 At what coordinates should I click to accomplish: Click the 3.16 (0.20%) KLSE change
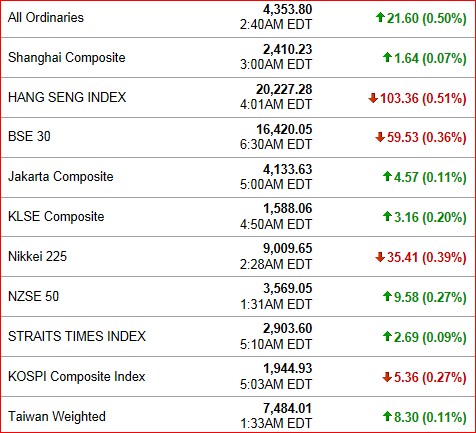click(430, 217)
